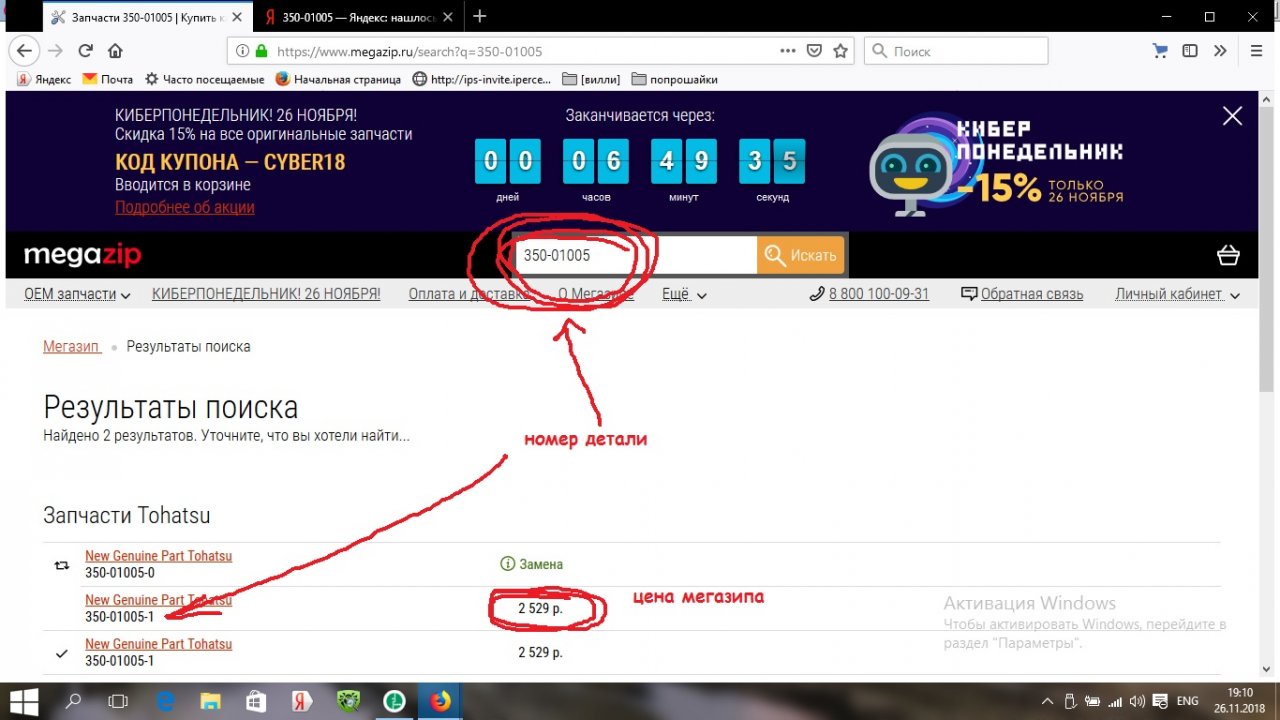Open Оплата и доставка menu item

(468, 294)
